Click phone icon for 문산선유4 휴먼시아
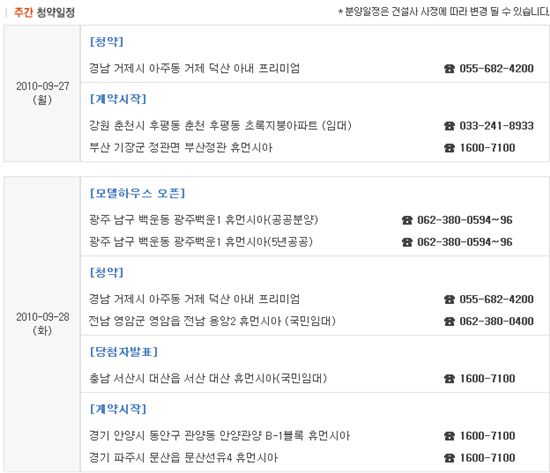 click(x=449, y=458)
